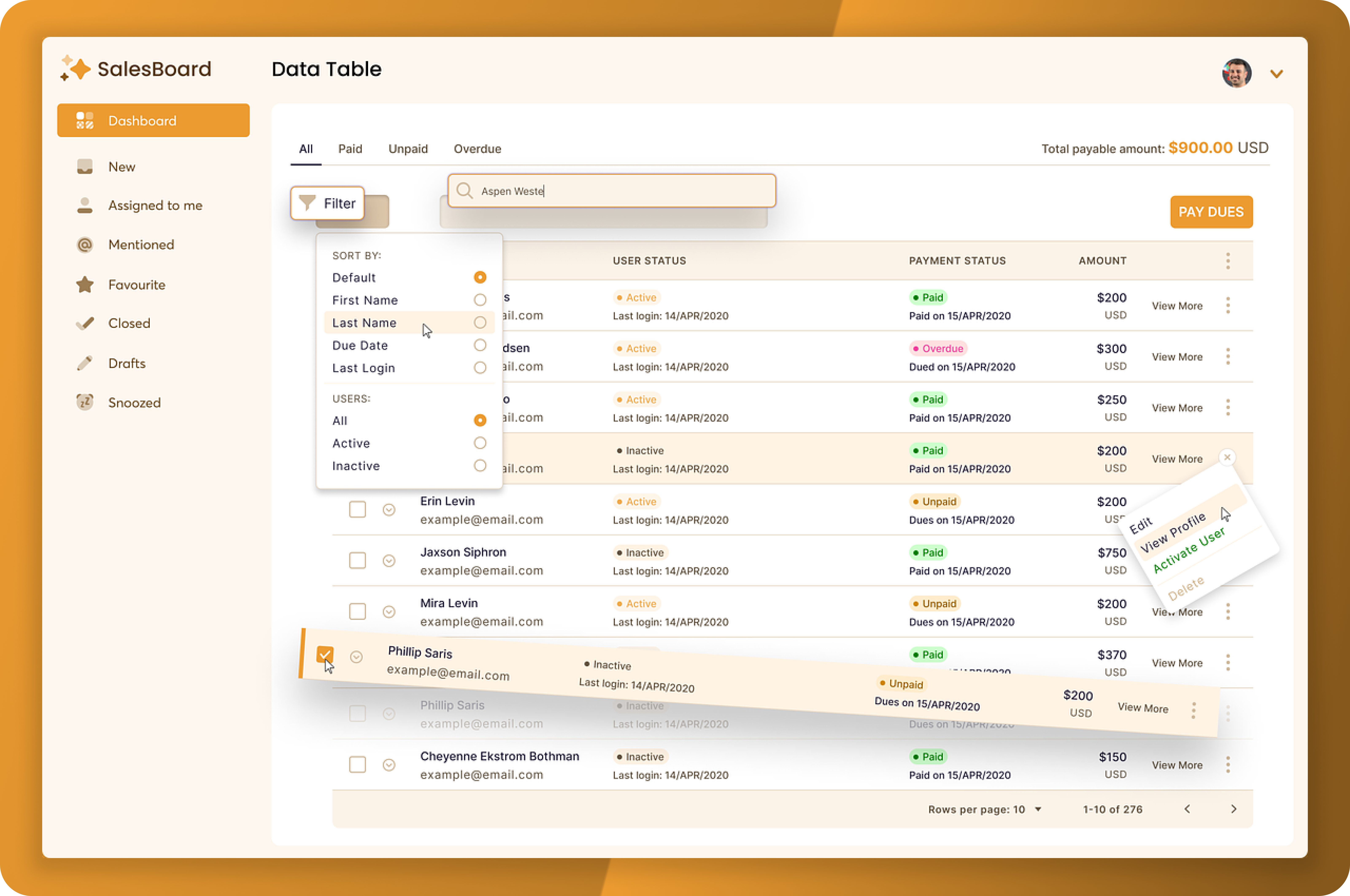This screenshot has width=1350, height=896.
Task: Check the checkbox on Jaxson Siphron's row
Action: click(357, 561)
